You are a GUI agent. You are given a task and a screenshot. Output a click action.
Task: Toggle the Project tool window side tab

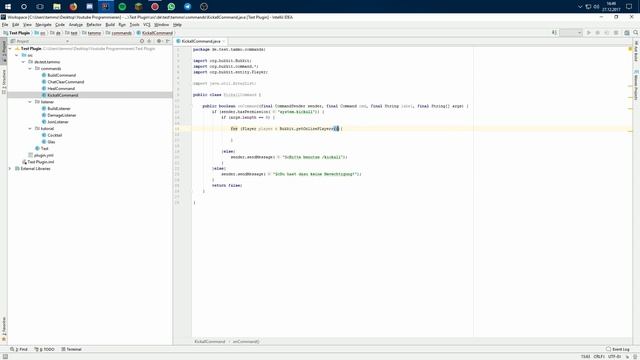[4, 50]
